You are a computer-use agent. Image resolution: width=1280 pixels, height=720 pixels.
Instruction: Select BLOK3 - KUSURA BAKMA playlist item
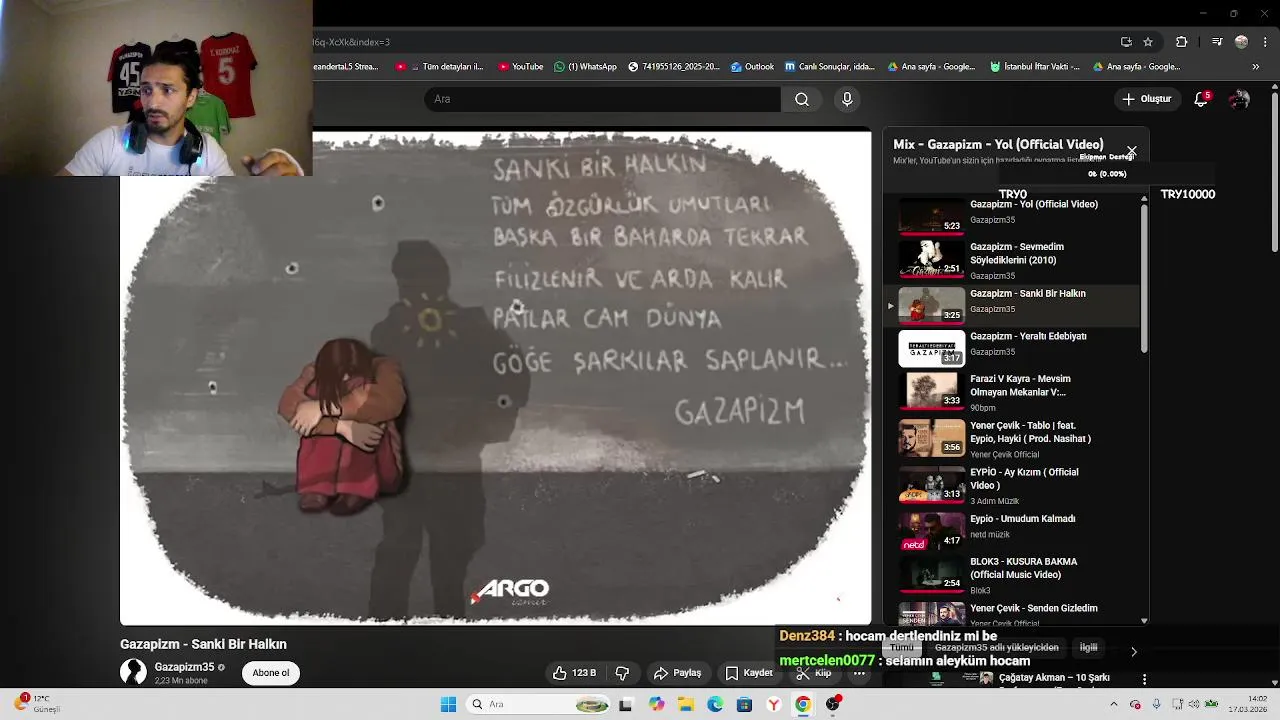(x=1013, y=575)
